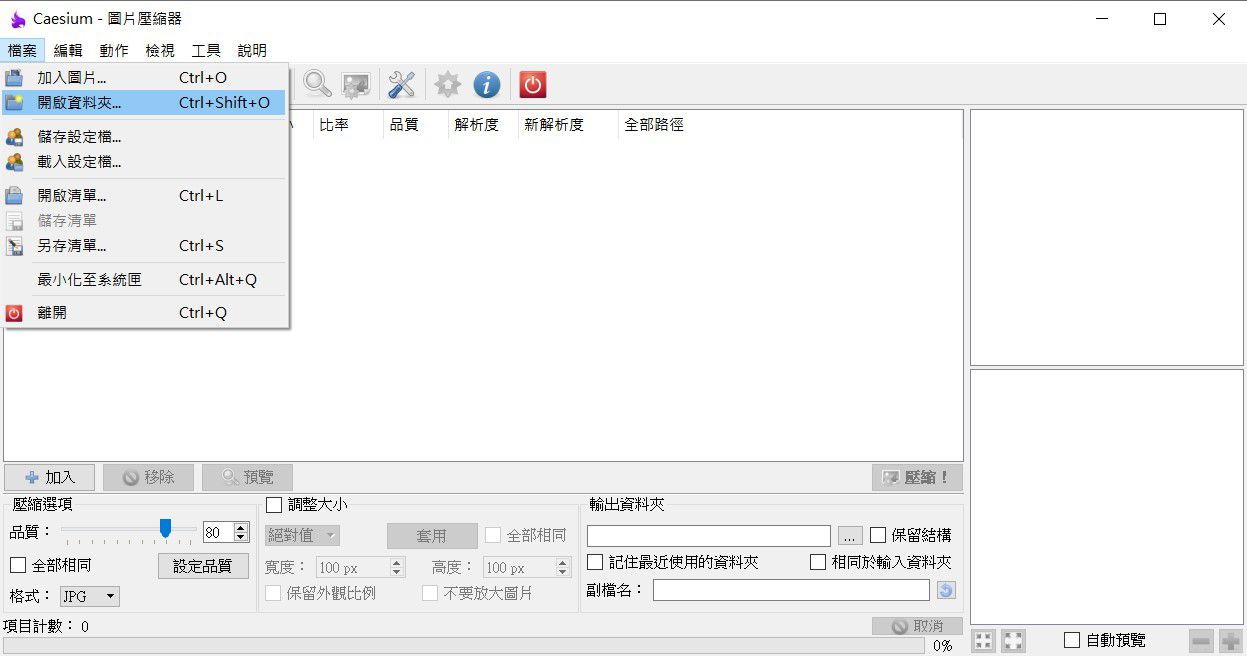Click the 預覽 button below the list
The image size is (1247, 656).
tap(247, 478)
